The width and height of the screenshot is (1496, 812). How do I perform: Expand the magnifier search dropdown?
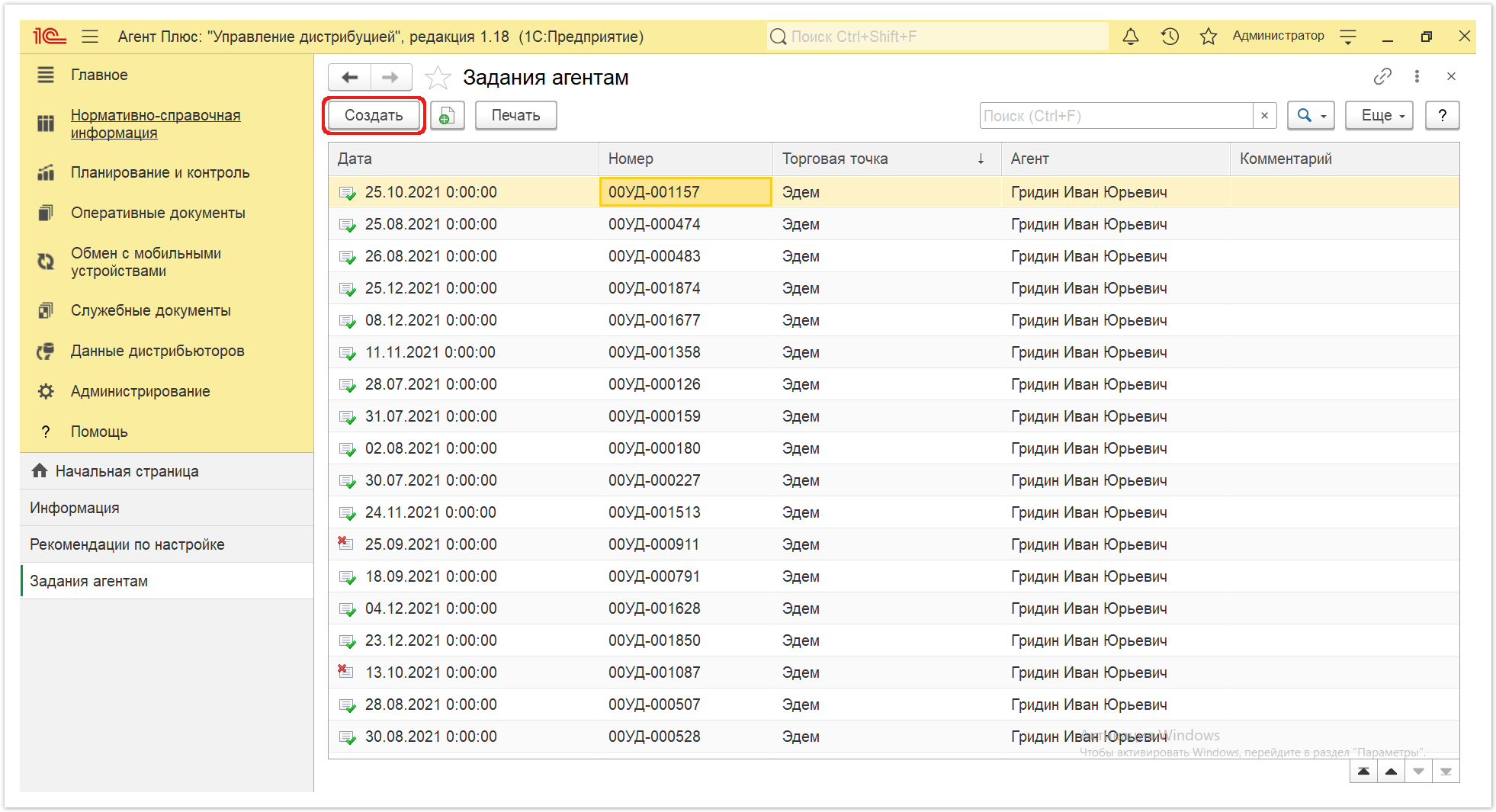[1311, 116]
